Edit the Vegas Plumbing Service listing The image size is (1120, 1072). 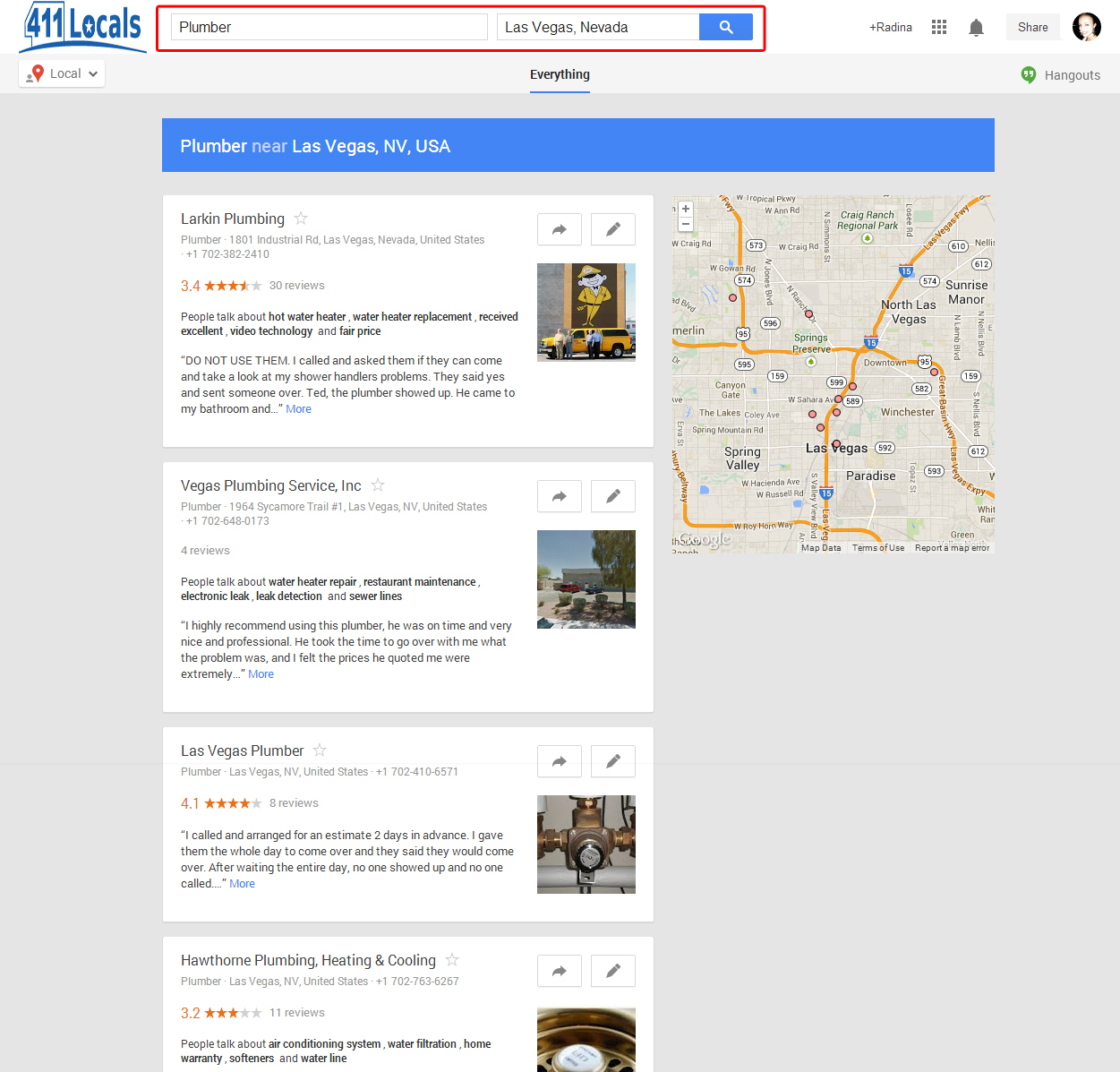[613, 496]
